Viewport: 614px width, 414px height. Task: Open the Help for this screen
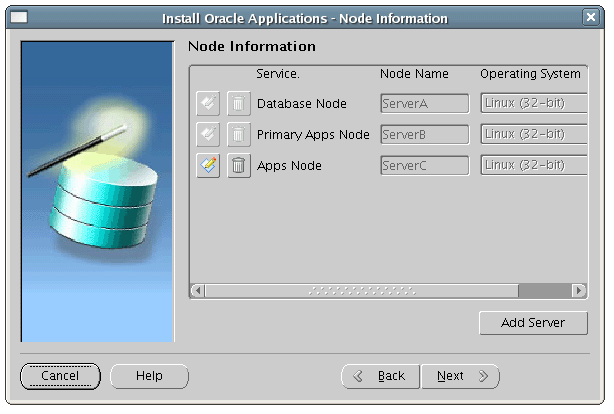(x=149, y=376)
